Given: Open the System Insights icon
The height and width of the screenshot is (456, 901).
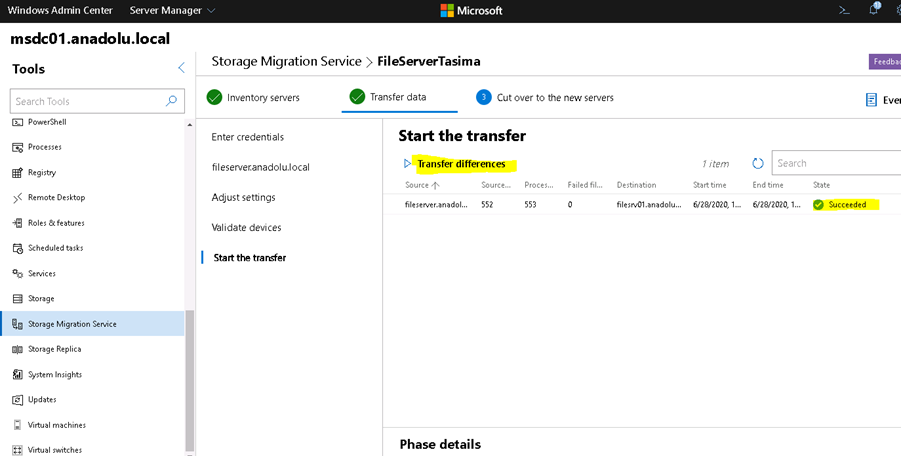Looking at the screenshot, I should [x=17, y=374].
